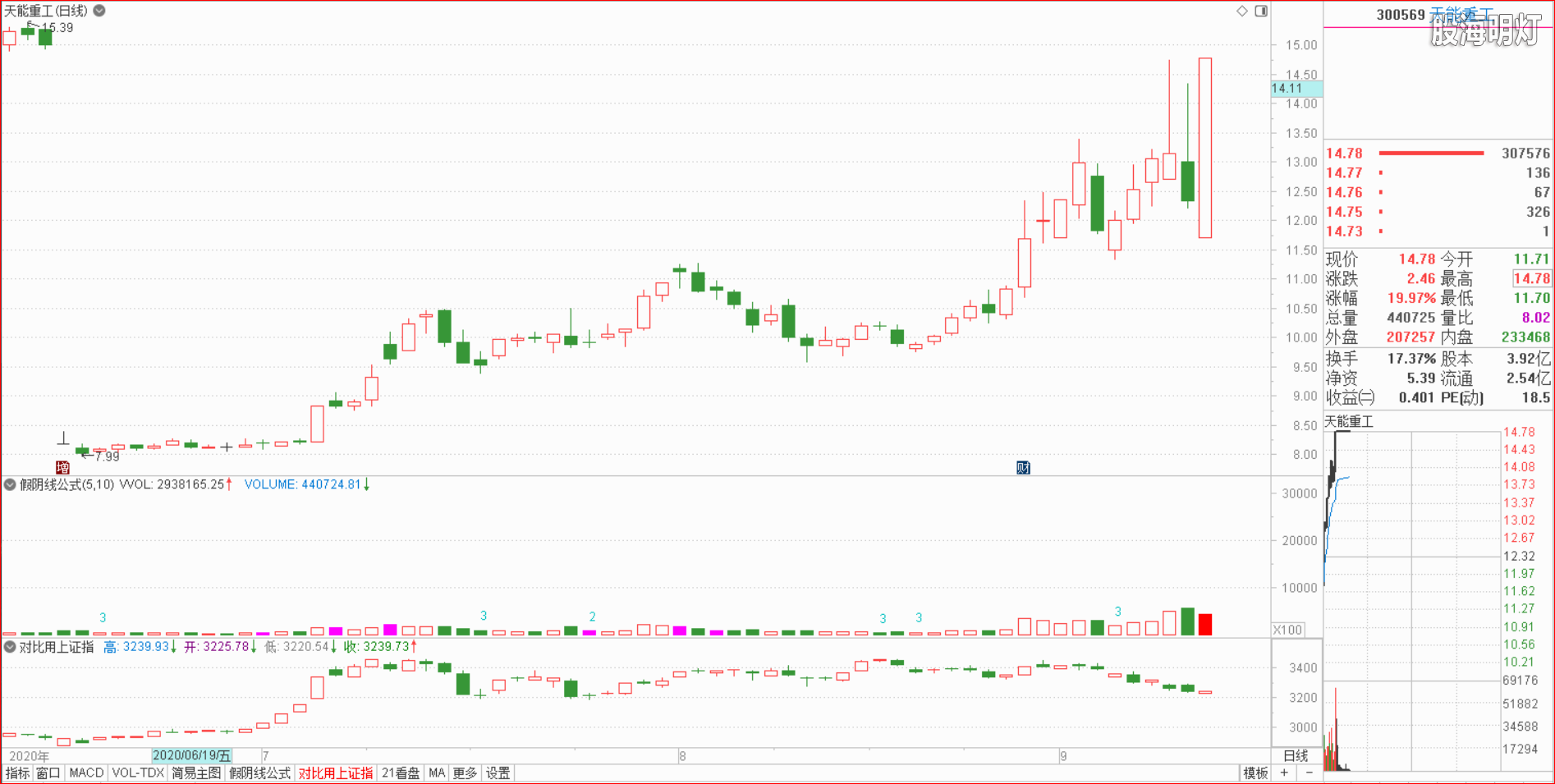Image resolution: width=1555 pixels, height=784 pixels.
Task: Switch to the MACD indicator tab
Action: click(x=86, y=773)
